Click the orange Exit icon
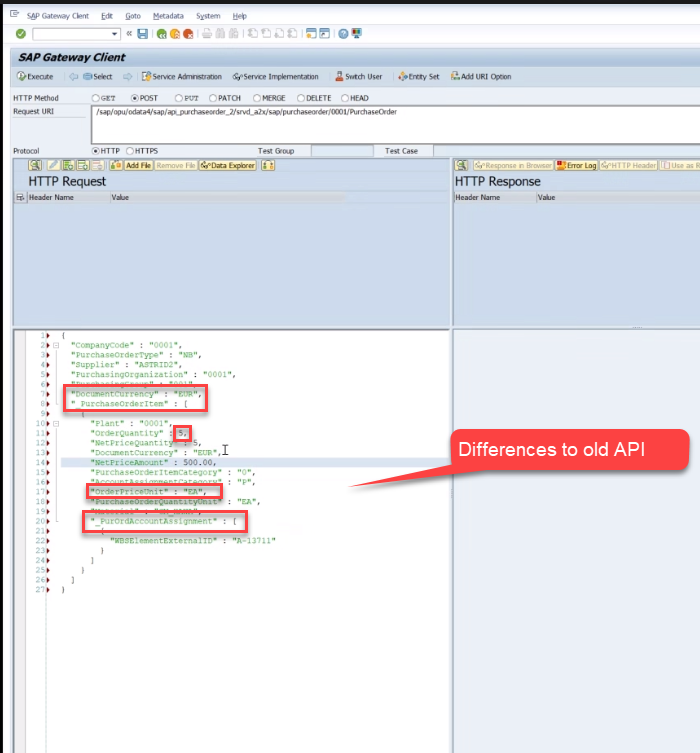700x753 pixels. click(175, 34)
